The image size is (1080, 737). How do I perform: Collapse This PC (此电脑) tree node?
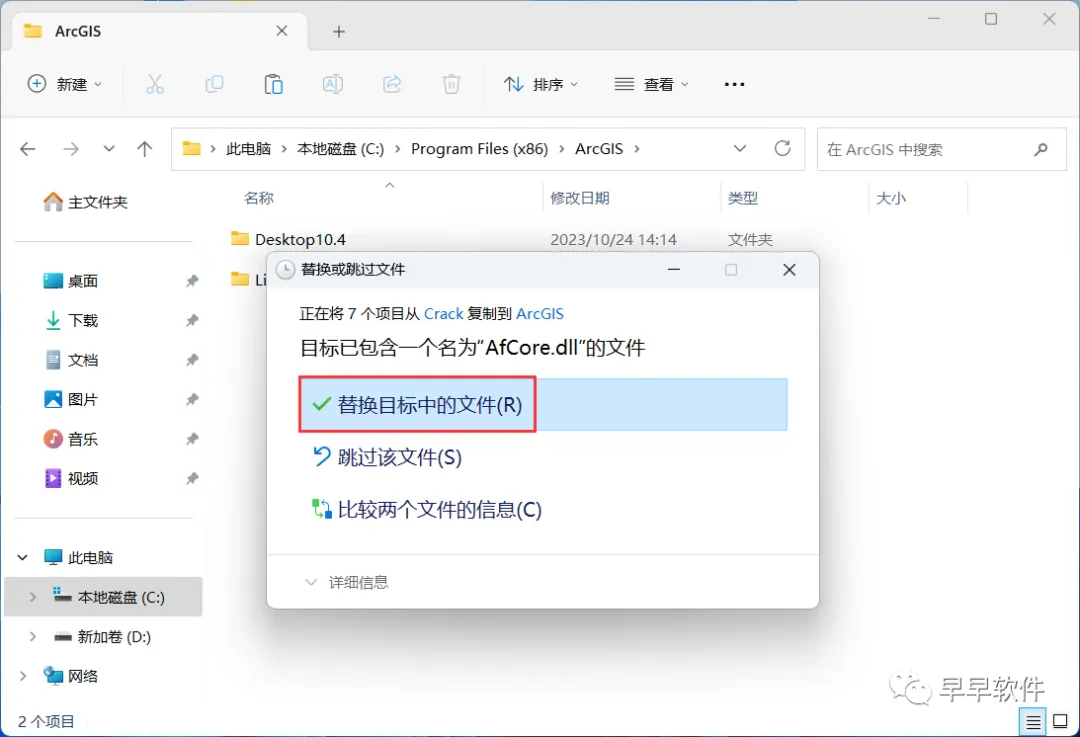[23, 557]
